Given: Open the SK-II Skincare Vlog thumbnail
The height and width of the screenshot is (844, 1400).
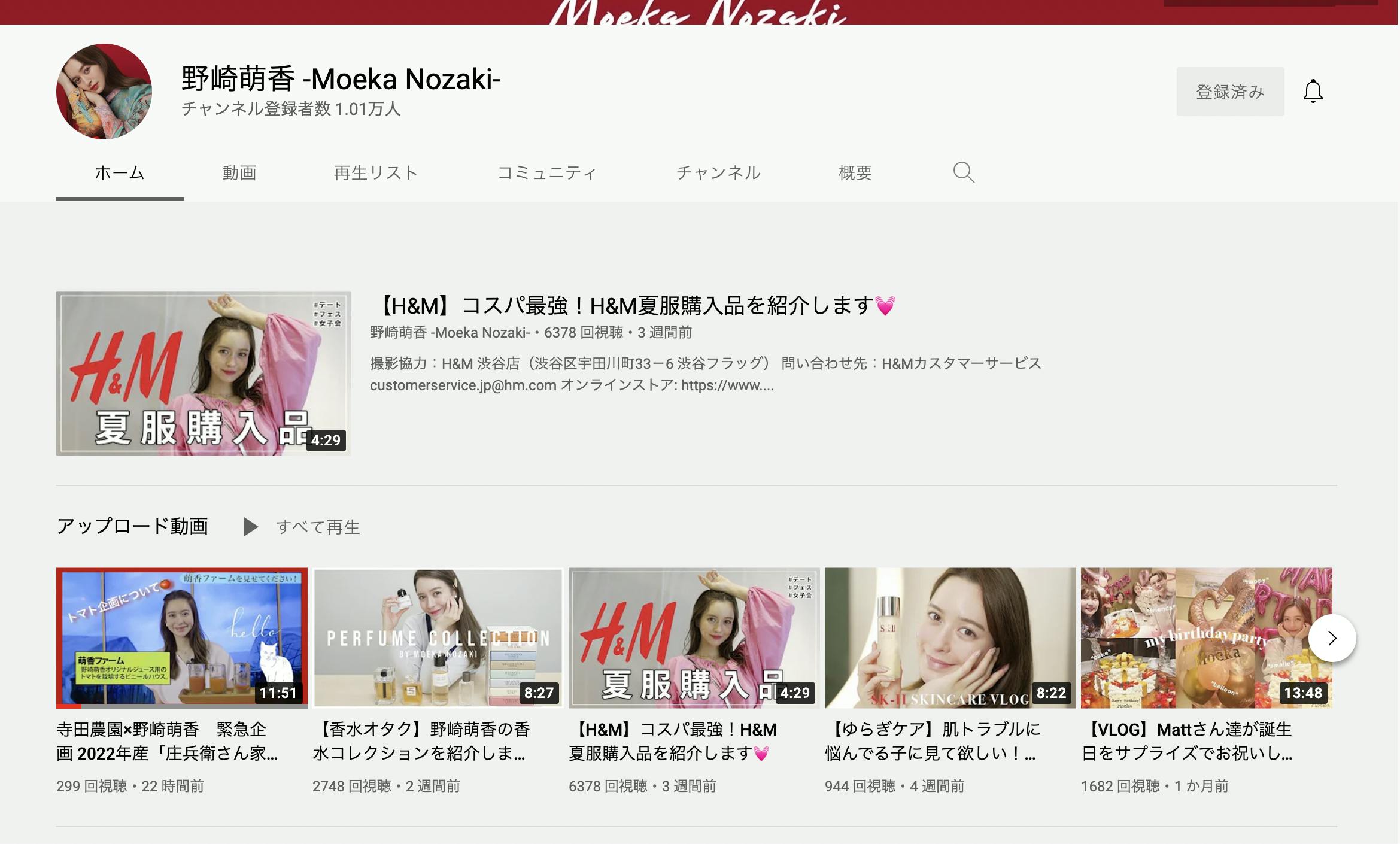Looking at the screenshot, I should [950, 638].
